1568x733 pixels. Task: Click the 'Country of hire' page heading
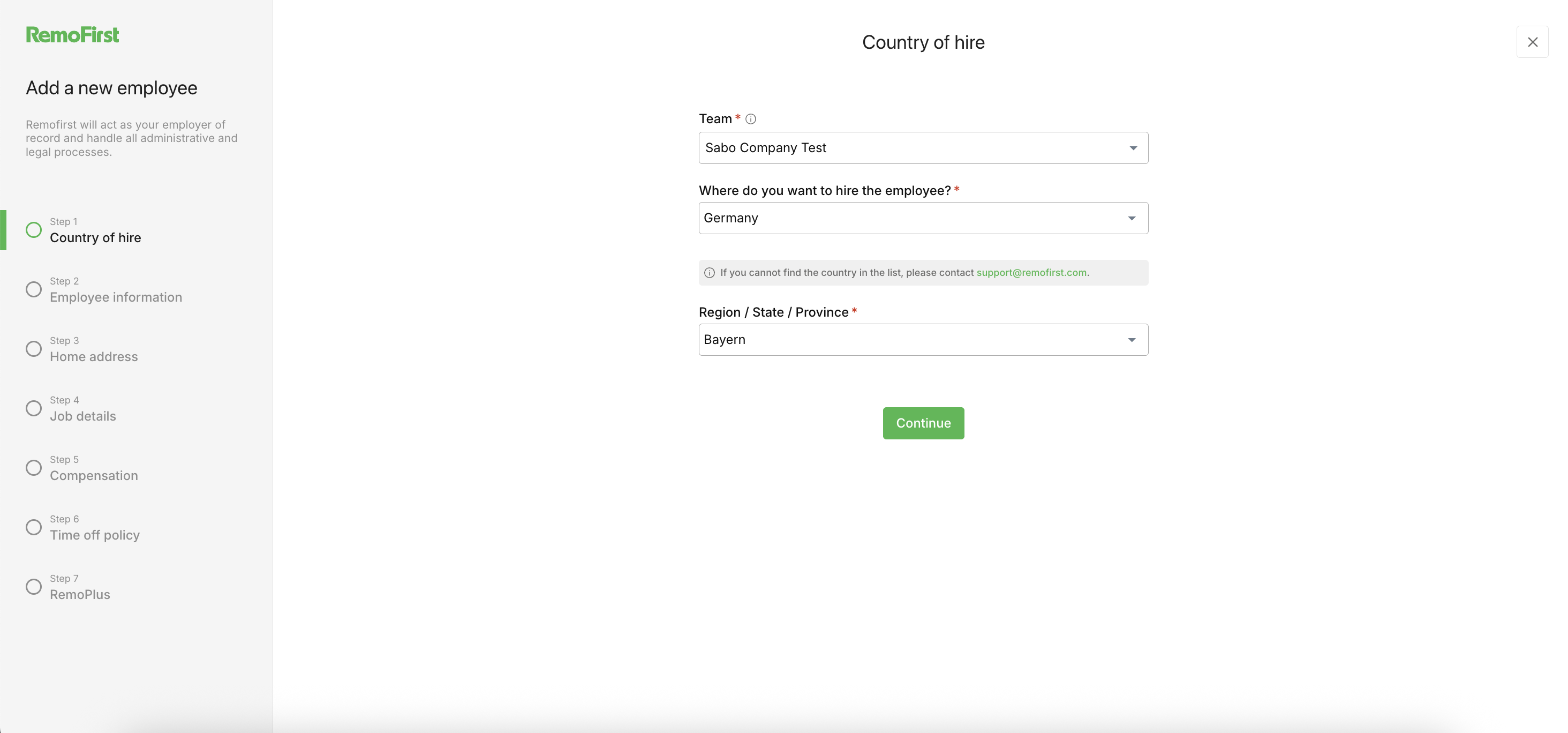pos(923,43)
